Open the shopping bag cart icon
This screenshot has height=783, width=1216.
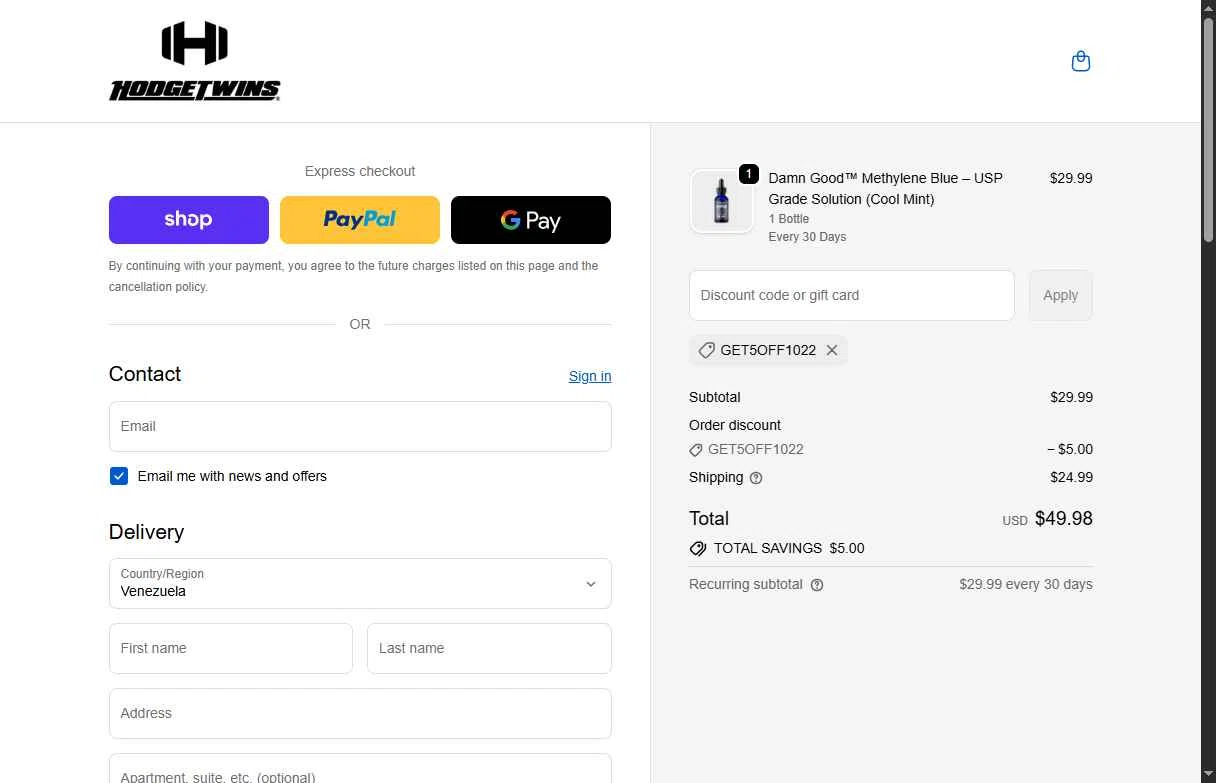pyautogui.click(x=1080, y=61)
